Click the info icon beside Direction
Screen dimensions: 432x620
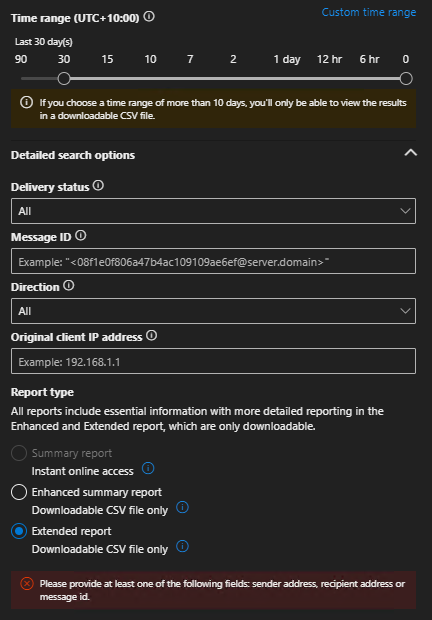click(x=69, y=285)
